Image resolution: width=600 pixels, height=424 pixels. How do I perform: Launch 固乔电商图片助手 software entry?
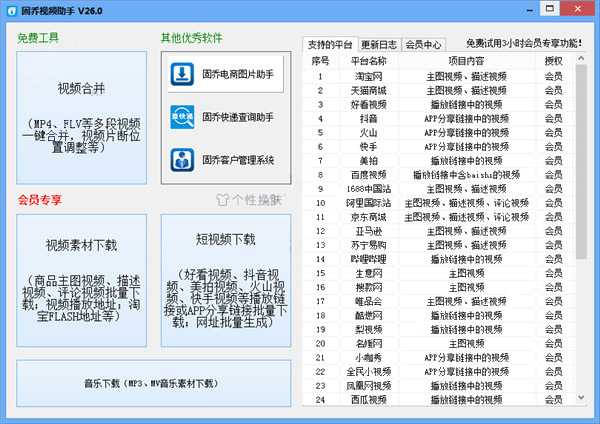(225, 74)
